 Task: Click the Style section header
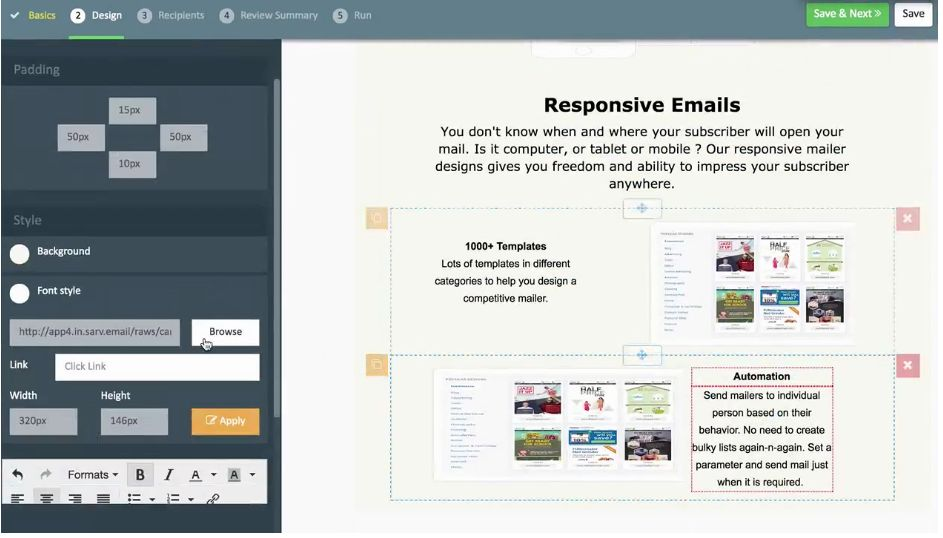tap(135, 221)
